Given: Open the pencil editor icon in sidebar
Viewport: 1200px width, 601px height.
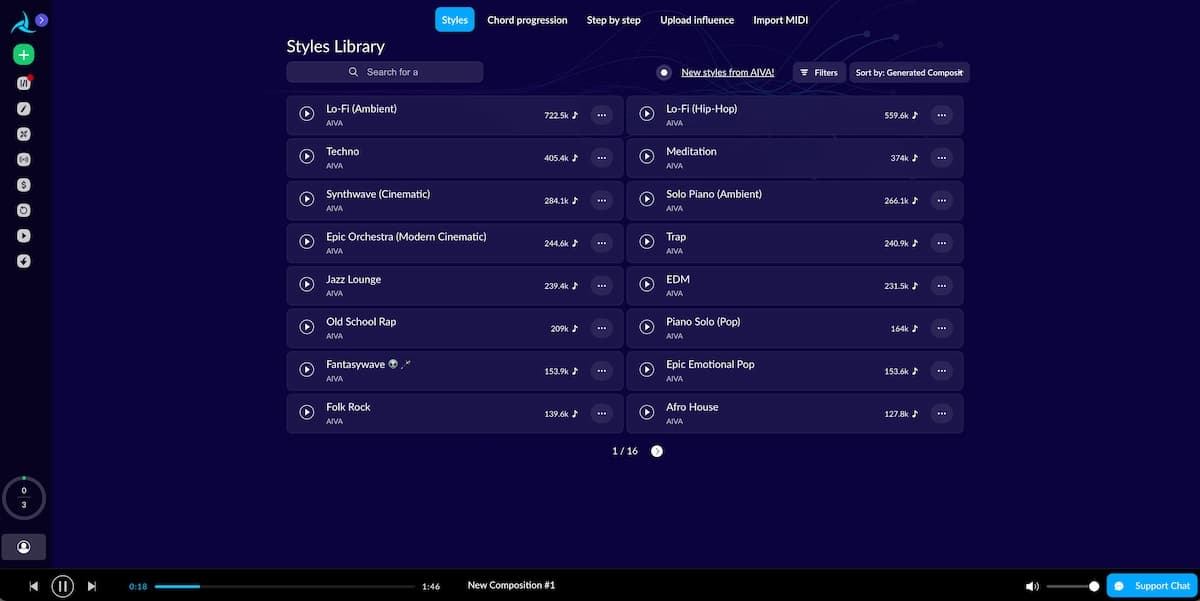Looking at the screenshot, I should click(x=24, y=108).
